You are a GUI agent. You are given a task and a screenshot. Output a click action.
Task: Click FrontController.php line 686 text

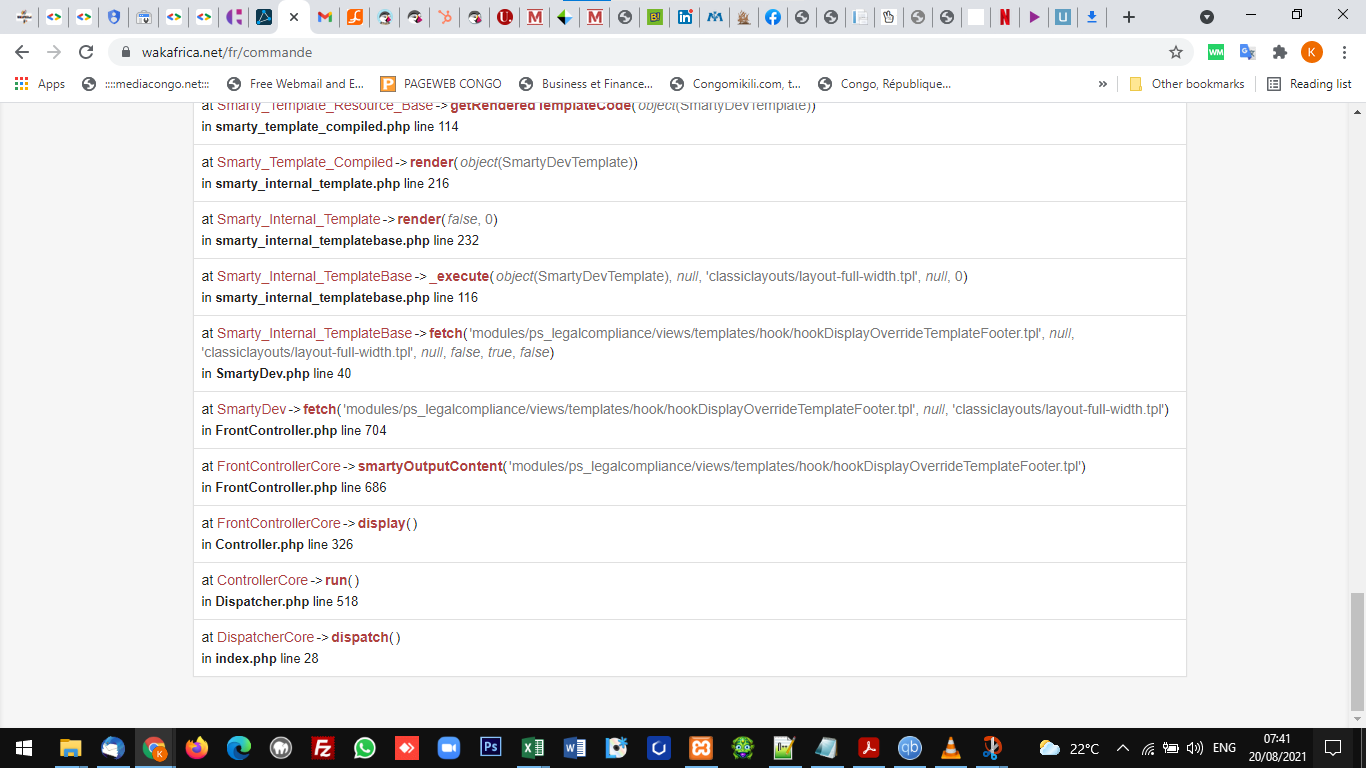[293, 488]
